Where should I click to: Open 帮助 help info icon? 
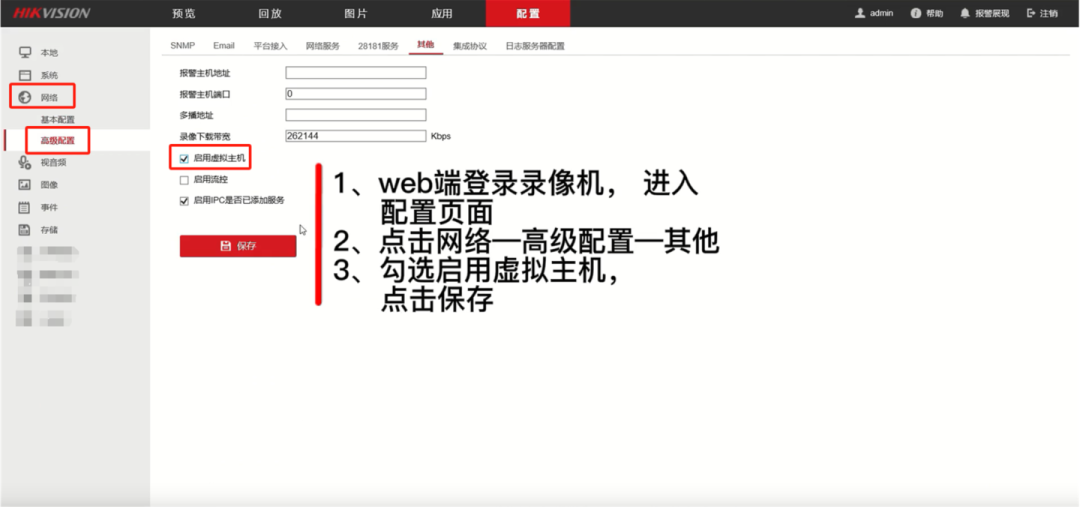[x=915, y=13]
